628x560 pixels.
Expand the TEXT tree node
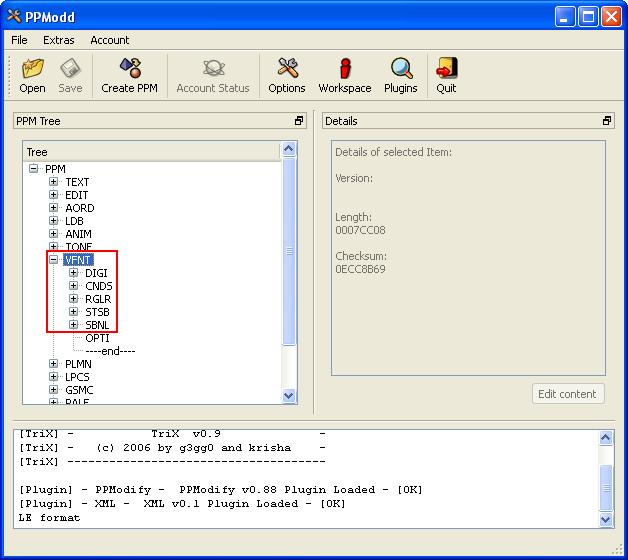pyautogui.click(x=53, y=182)
